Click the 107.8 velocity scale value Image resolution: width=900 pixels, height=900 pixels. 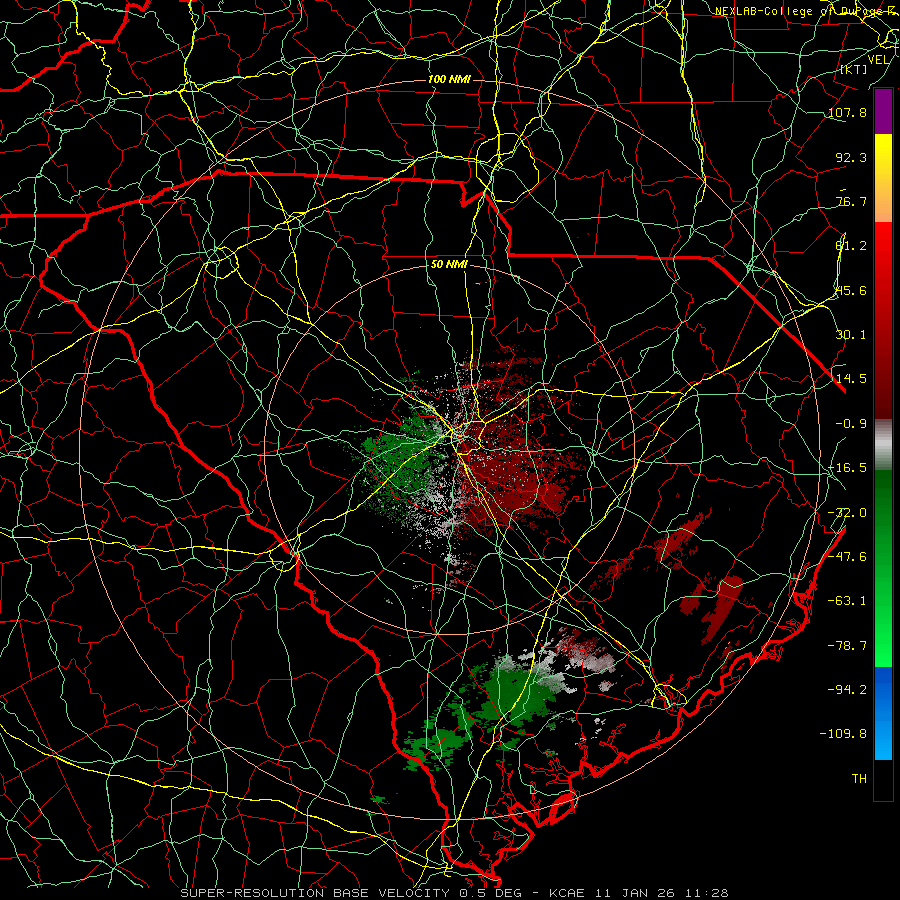[847, 112]
